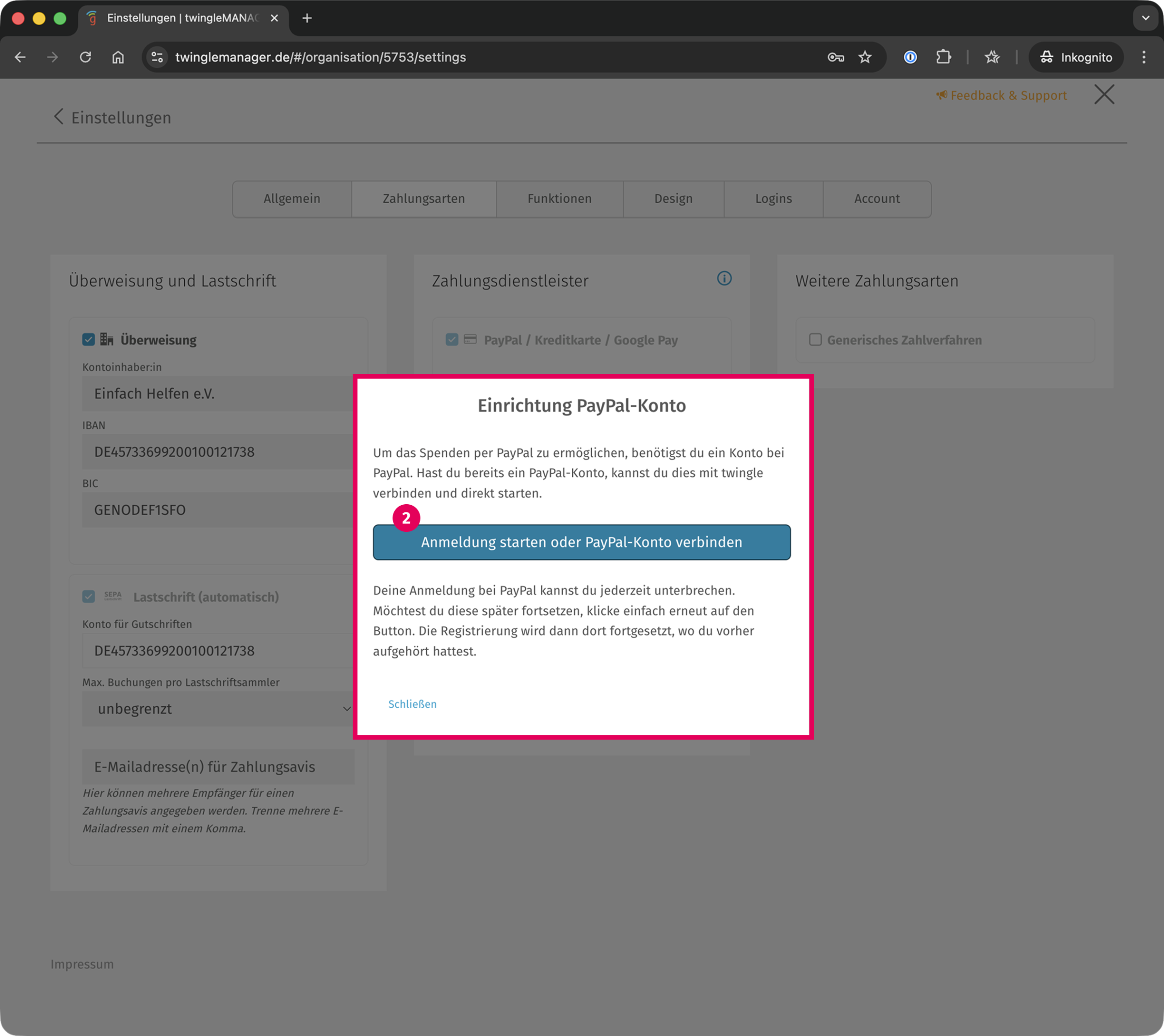This screenshot has height=1036, width=1164.
Task: Open the site information control in address bar
Action: 157,57
